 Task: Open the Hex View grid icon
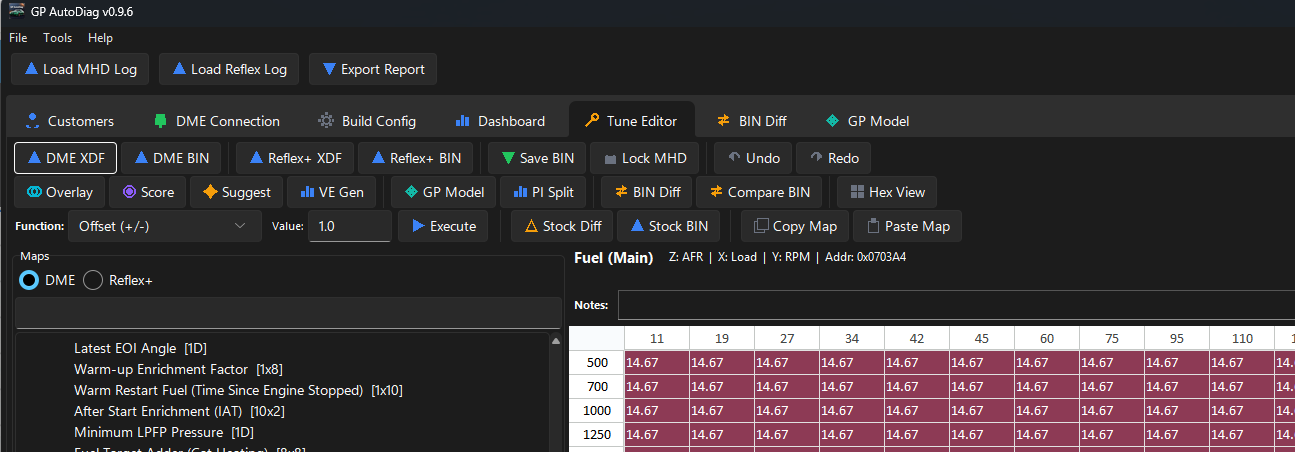(856, 192)
